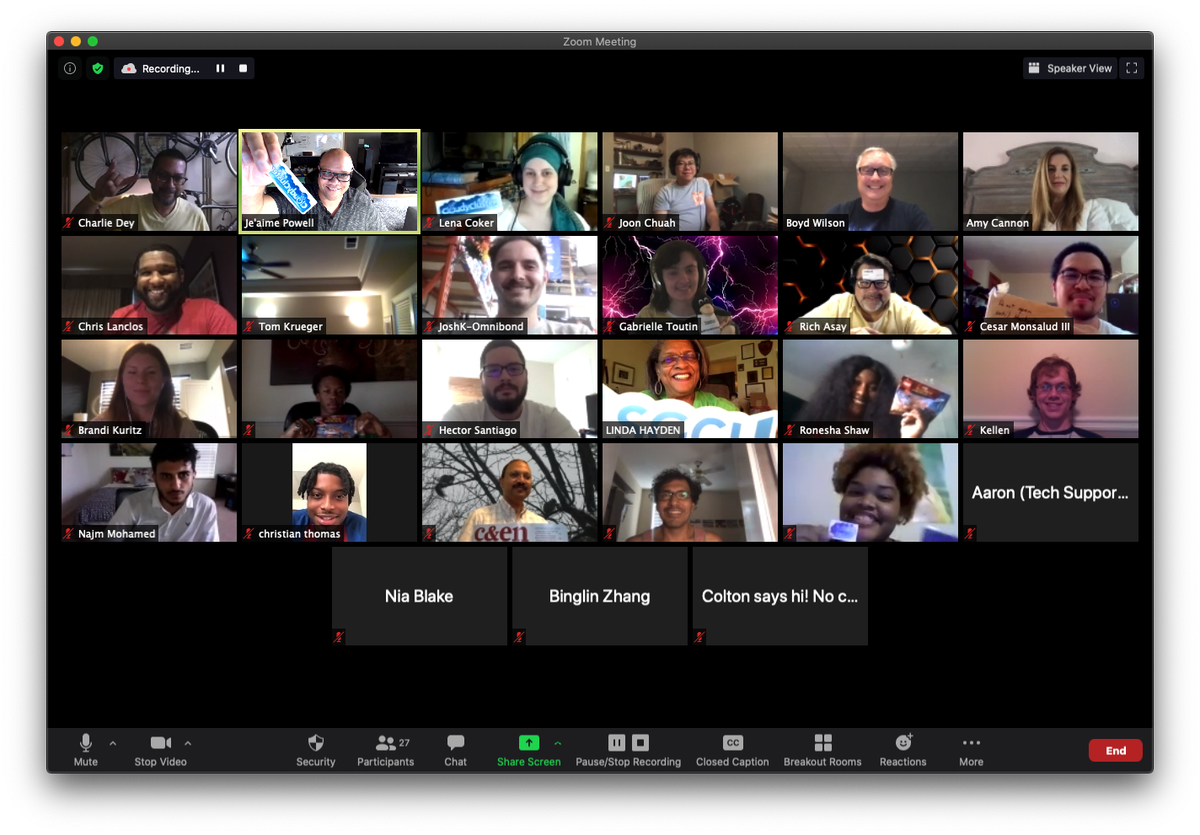Select Chris Lanclos's video tile
This screenshot has height=835, width=1200.
click(149, 285)
